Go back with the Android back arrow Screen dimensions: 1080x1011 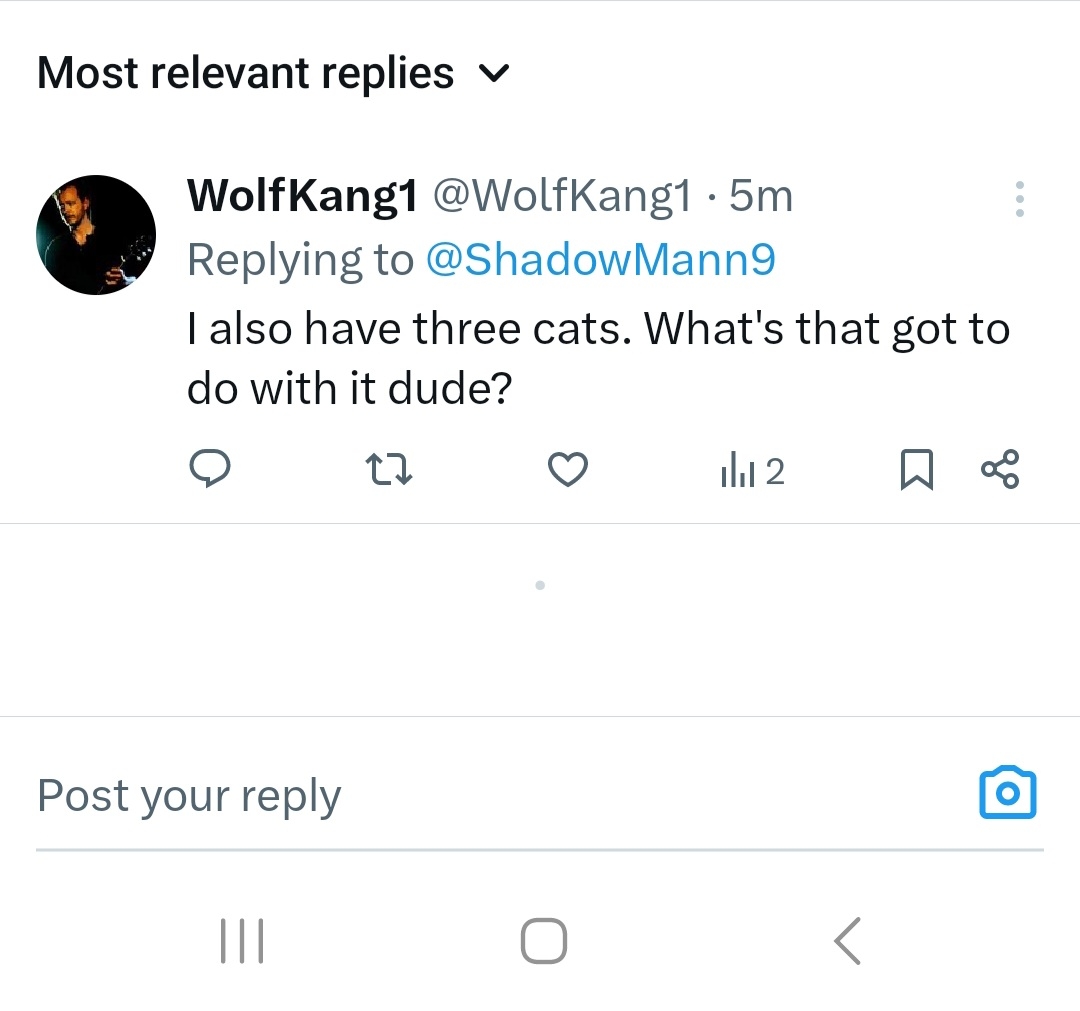847,941
